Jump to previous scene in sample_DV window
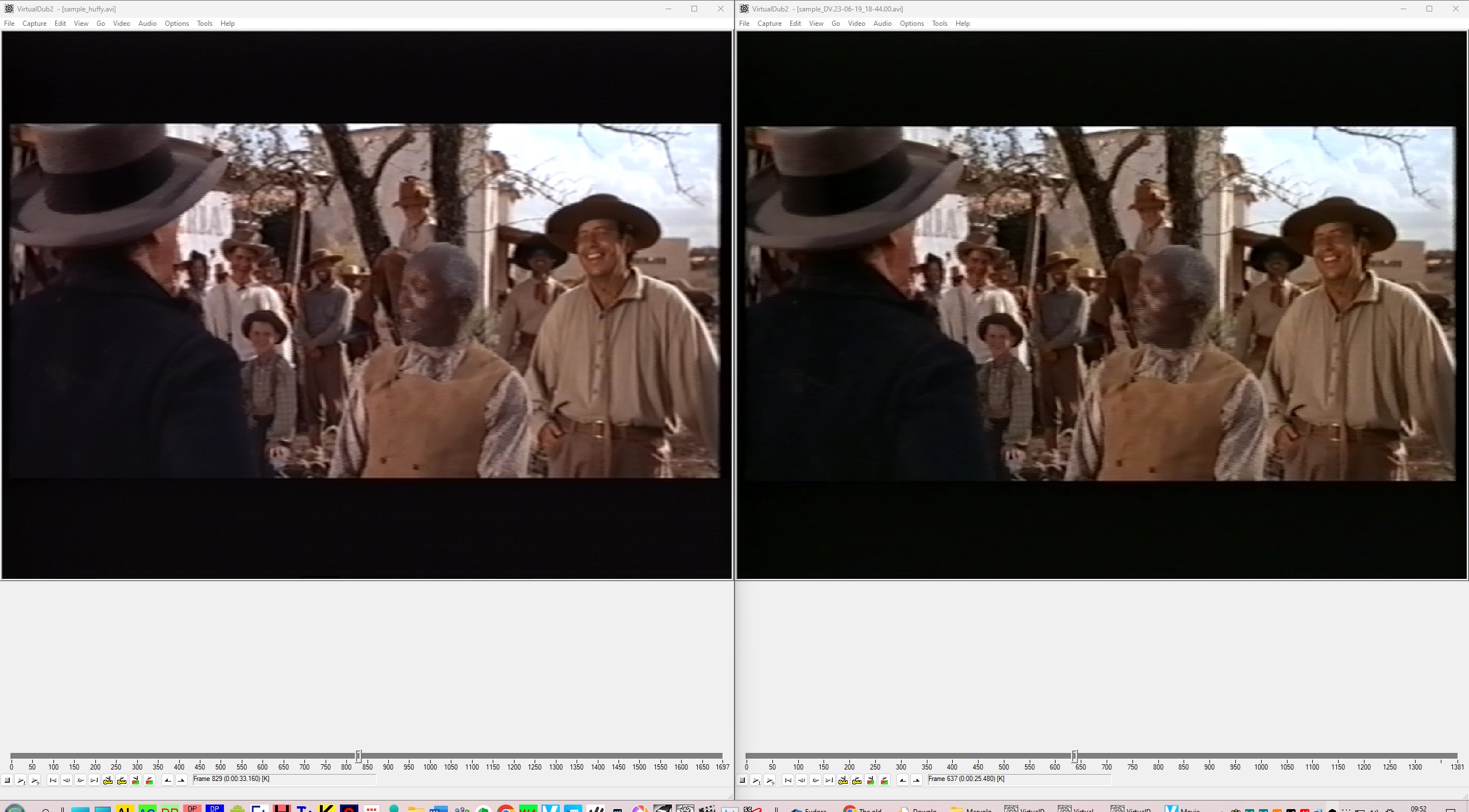The image size is (1469, 812). (871, 780)
